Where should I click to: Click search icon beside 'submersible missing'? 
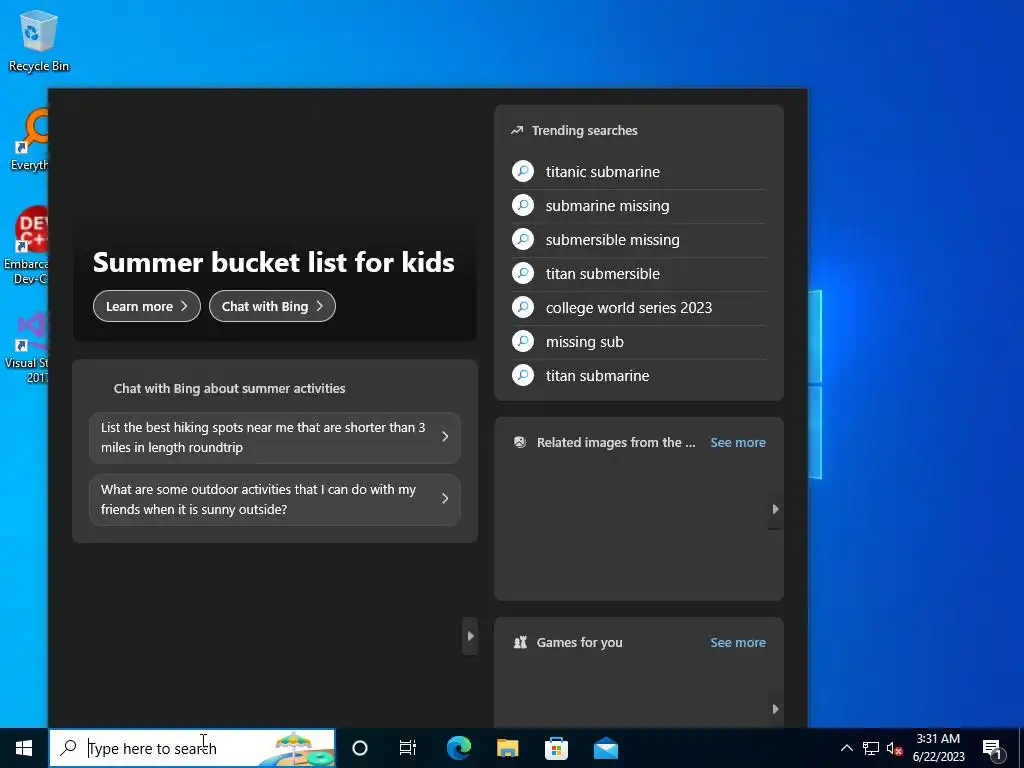tap(523, 239)
